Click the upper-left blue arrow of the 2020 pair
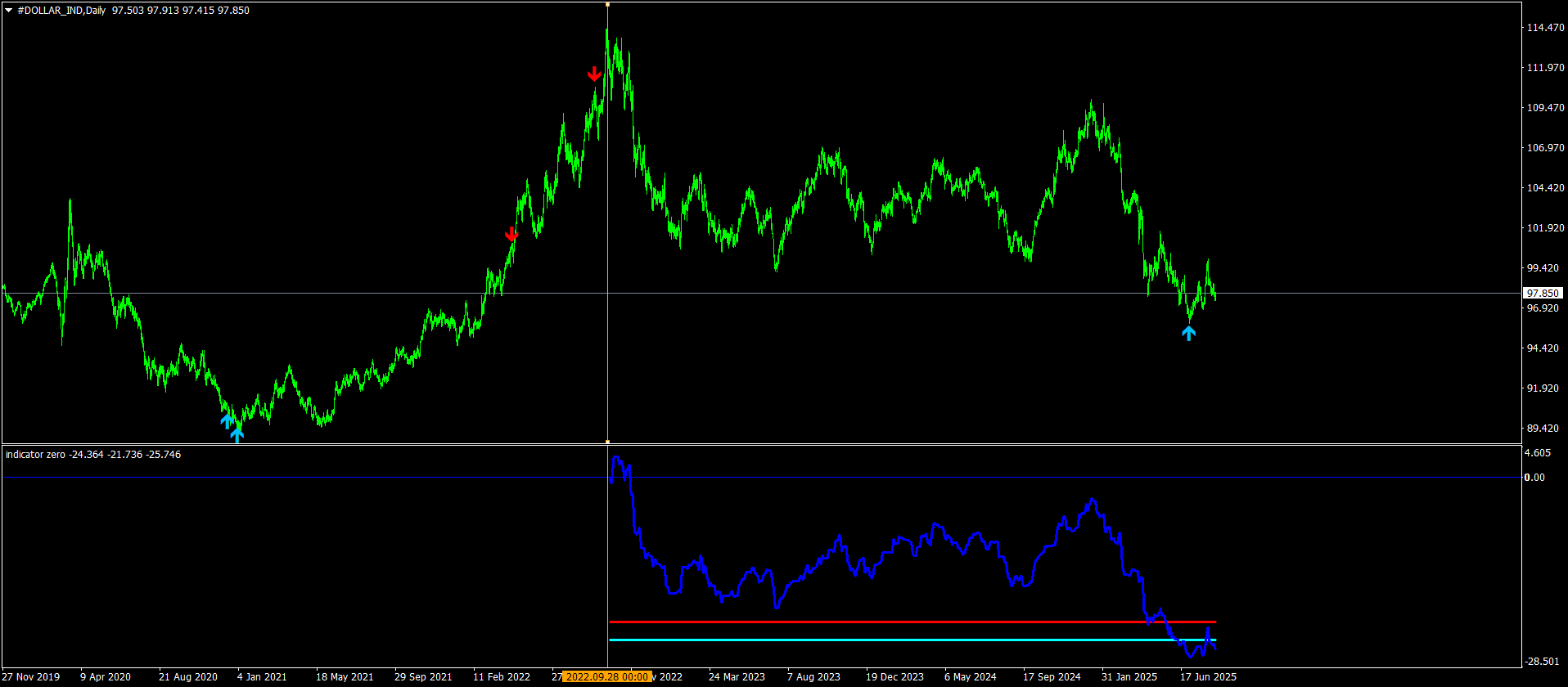The image size is (1568, 687). coord(227,421)
